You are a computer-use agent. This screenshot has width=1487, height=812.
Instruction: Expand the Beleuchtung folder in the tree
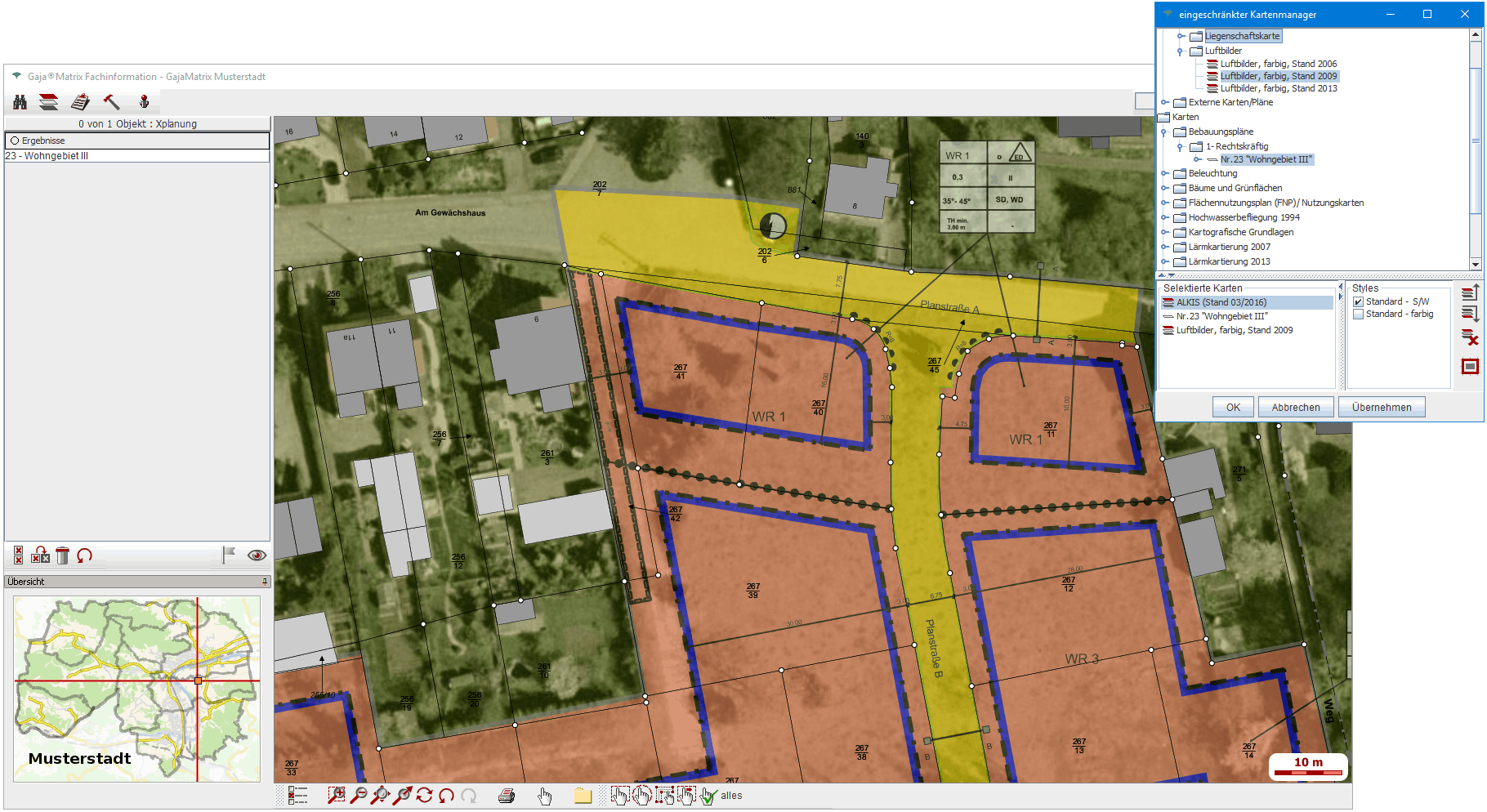[1165, 174]
